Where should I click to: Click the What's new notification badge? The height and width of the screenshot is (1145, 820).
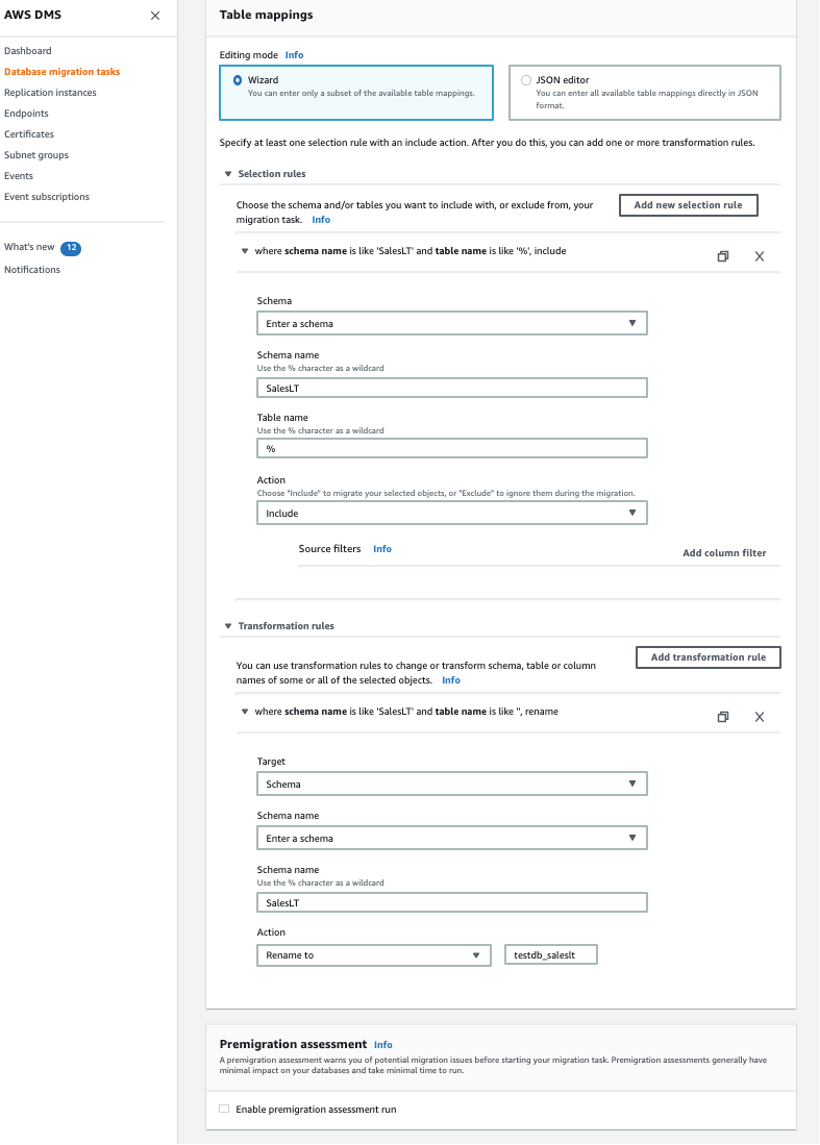(x=70, y=247)
